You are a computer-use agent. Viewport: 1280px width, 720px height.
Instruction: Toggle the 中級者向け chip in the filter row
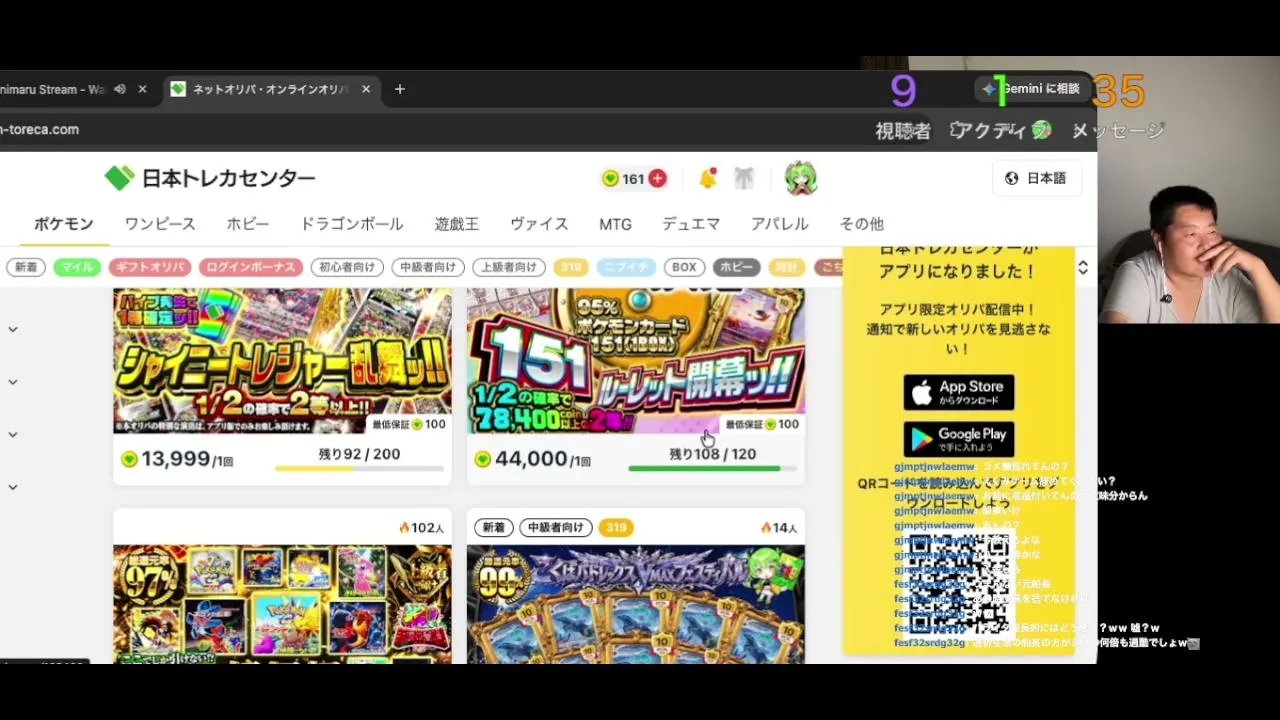click(428, 267)
